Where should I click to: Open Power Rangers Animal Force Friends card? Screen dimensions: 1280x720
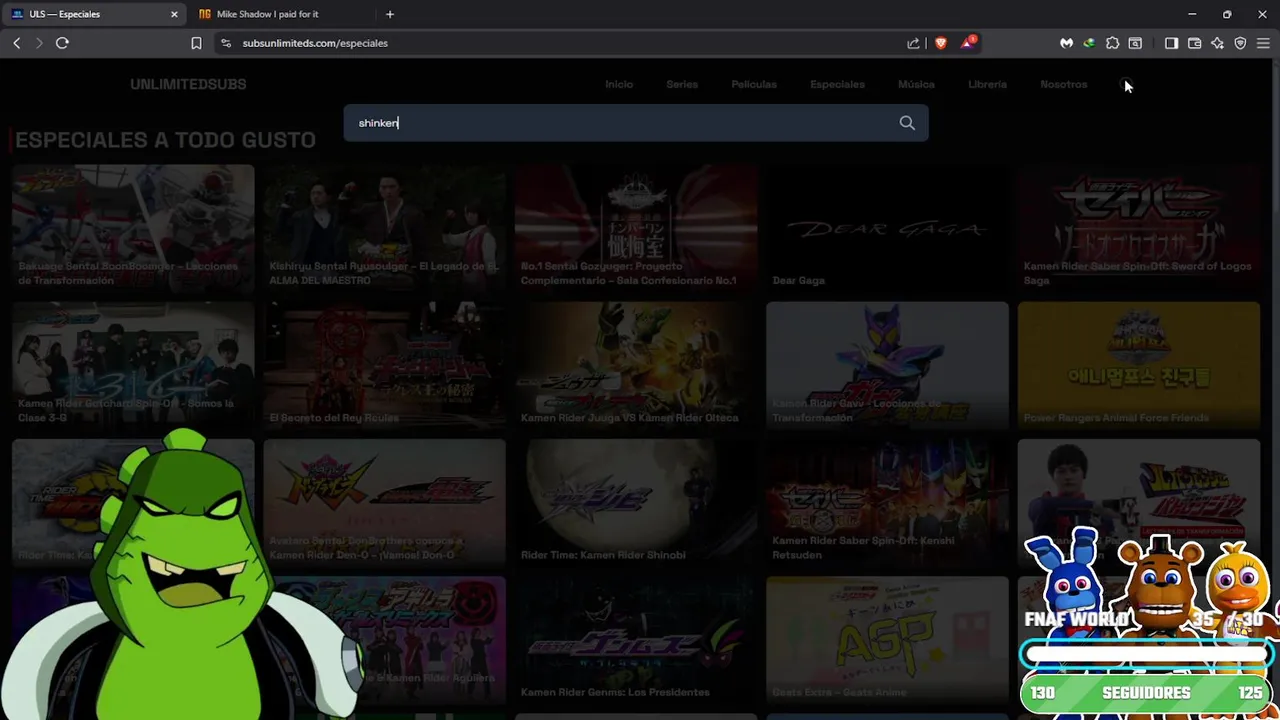click(x=1138, y=366)
